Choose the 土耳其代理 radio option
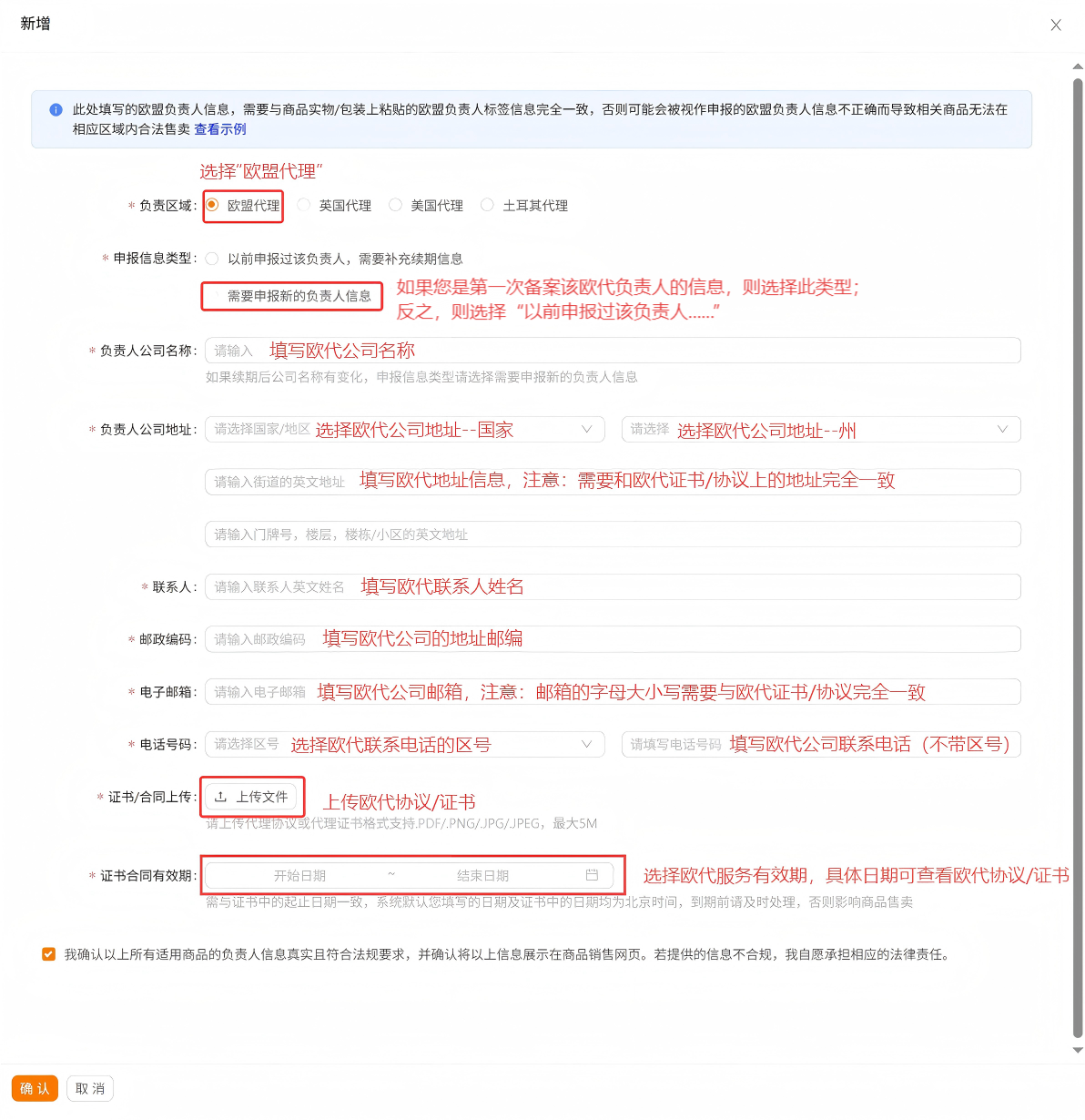This screenshot has height=1120, width=1085. click(487, 205)
